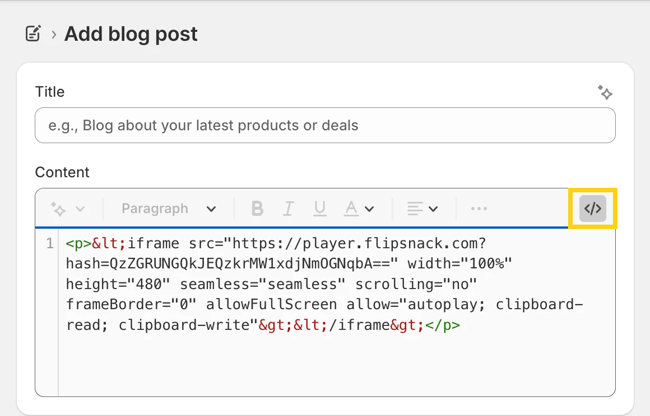Click the text color A icon
Screen dimensions: 650x416
point(351,209)
